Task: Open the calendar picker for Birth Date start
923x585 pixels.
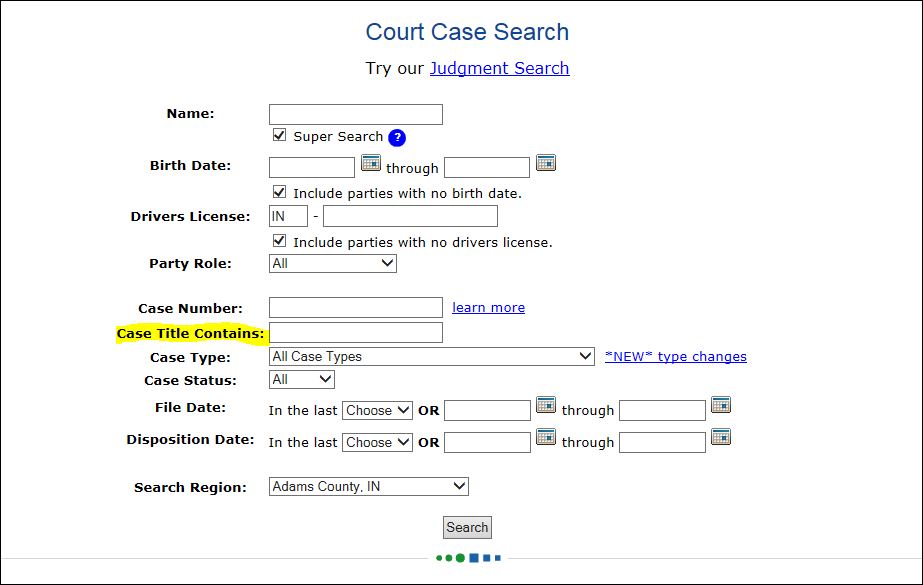Action: (x=371, y=161)
